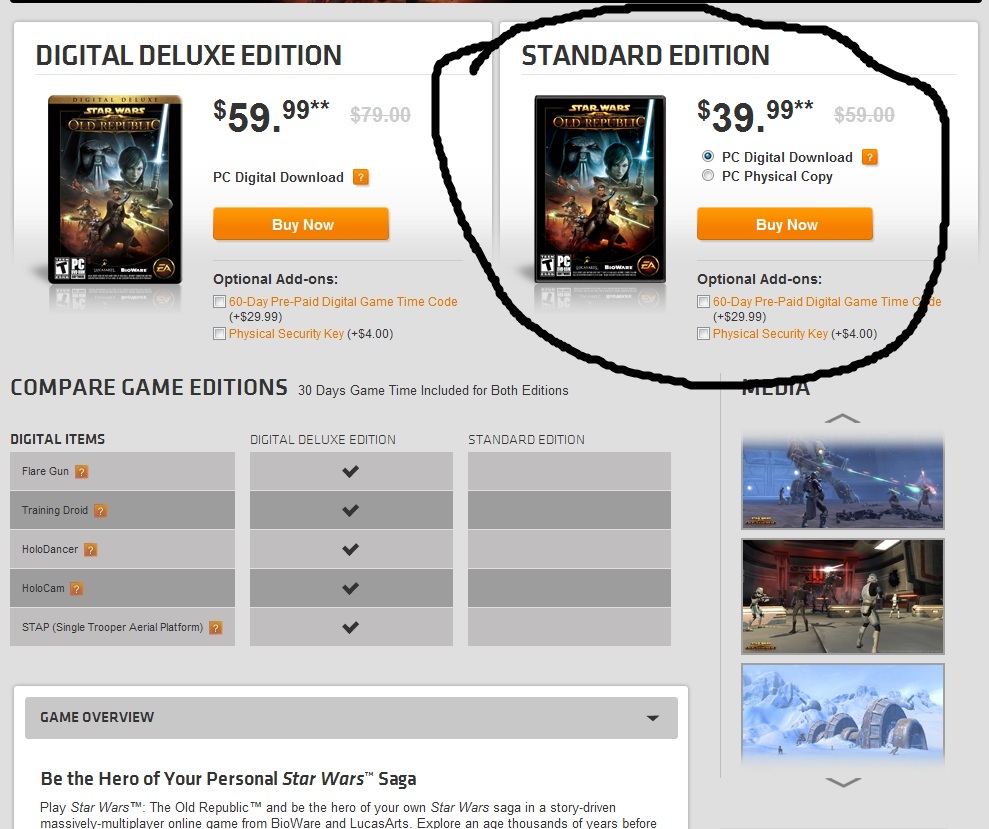Click the help icon next to Flare Gun

(x=81, y=471)
